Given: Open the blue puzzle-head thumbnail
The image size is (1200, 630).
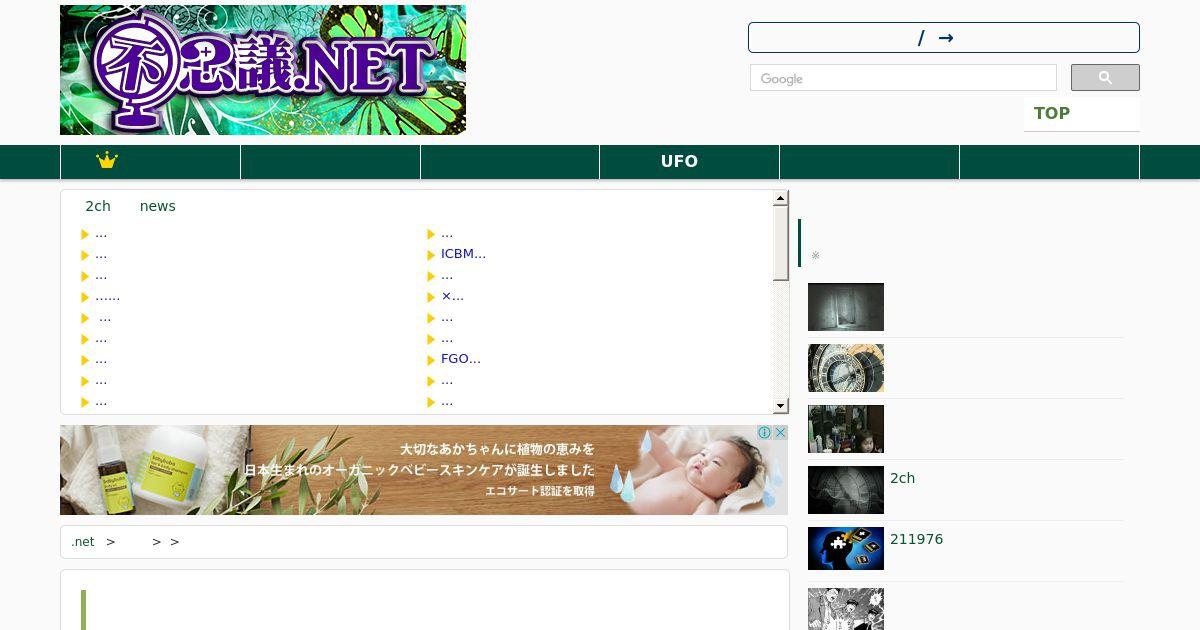Looking at the screenshot, I should click(x=846, y=549).
